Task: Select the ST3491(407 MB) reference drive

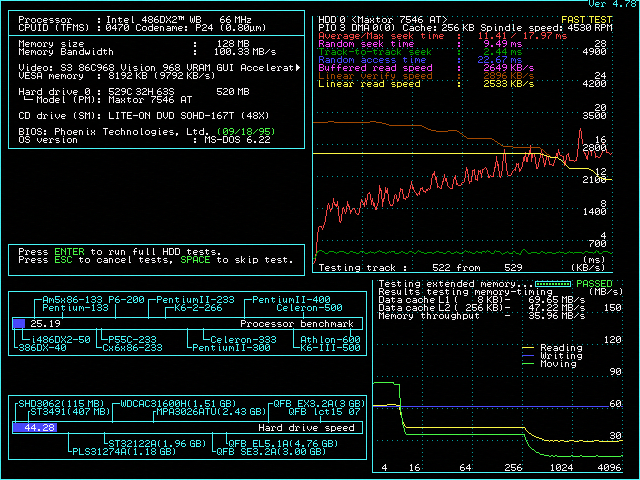Action: pyautogui.click(x=70, y=412)
